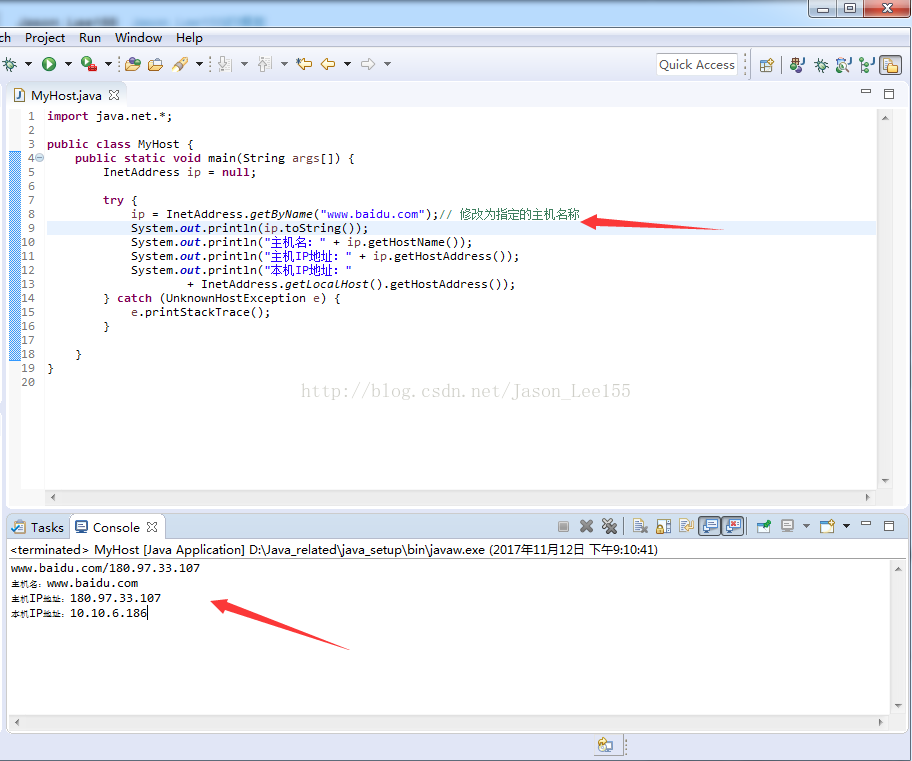This screenshot has width=912, height=761.
Task: Click Remove All Terminated Launches double-X icon
Action: (609, 527)
